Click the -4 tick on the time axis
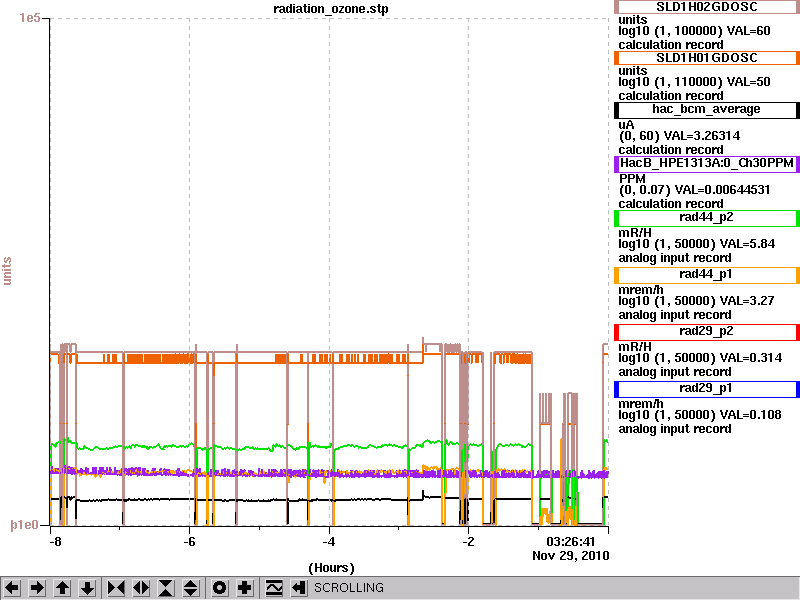The width and height of the screenshot is (800, 600). click(x=329, y=542)
